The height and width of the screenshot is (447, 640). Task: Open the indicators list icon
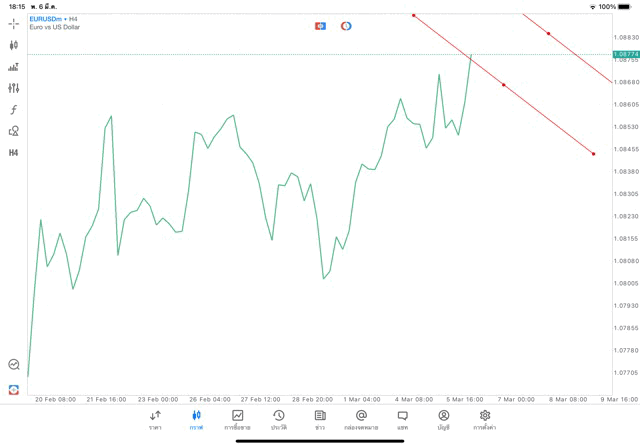coord(13,67)
